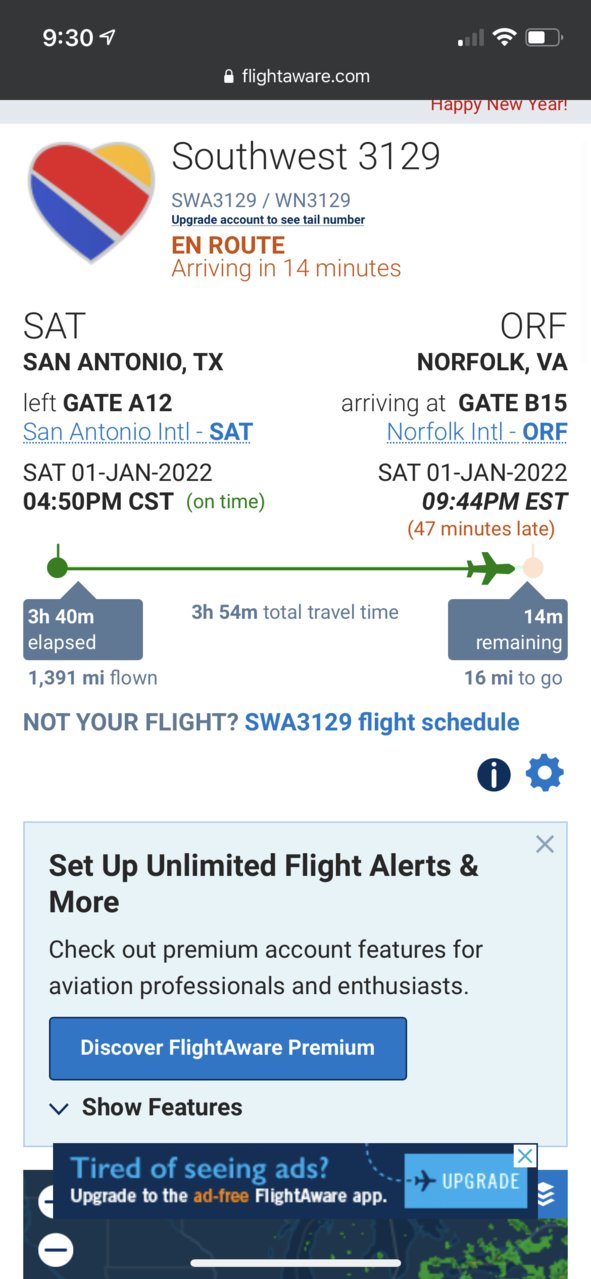
Task: Click the Discover FlightAware Premium button
Action: pyautogui.click(x=228, y=1048)
